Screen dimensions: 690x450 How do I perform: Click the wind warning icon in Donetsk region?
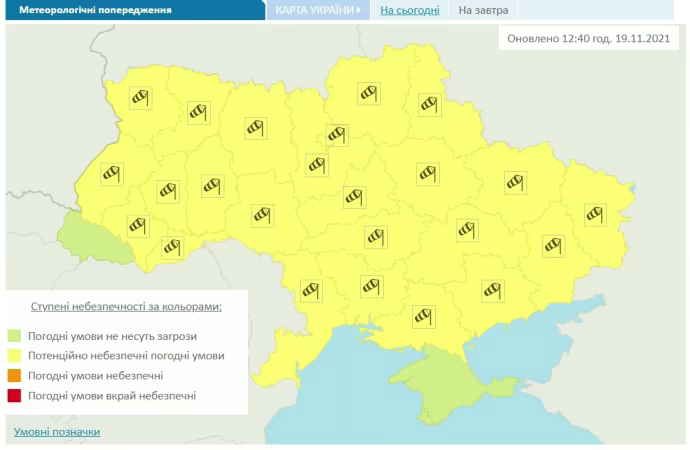pyautogui.click(x=553, y=245)
